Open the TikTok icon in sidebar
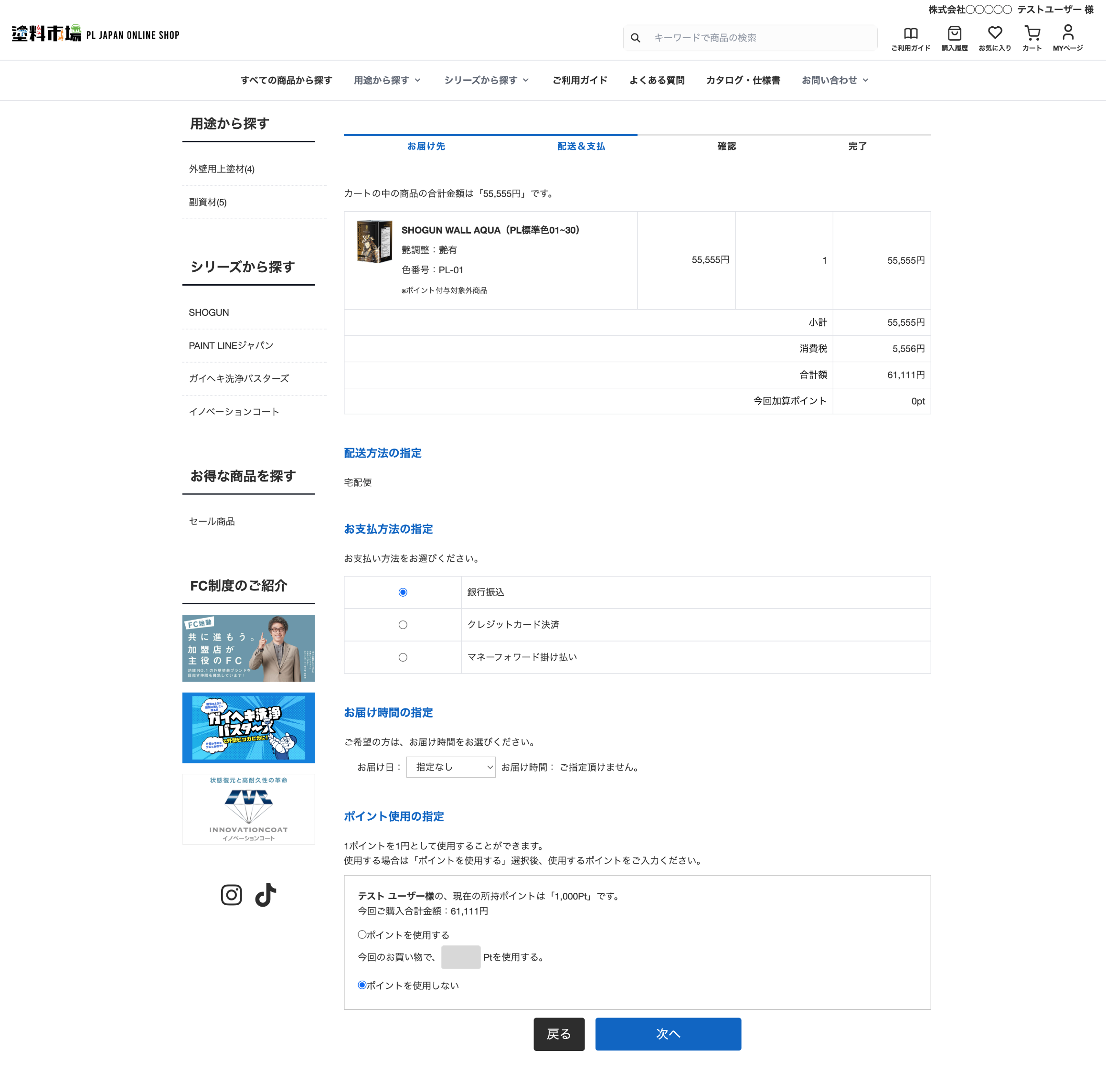 pyautogui.click(x=266, y=895)
